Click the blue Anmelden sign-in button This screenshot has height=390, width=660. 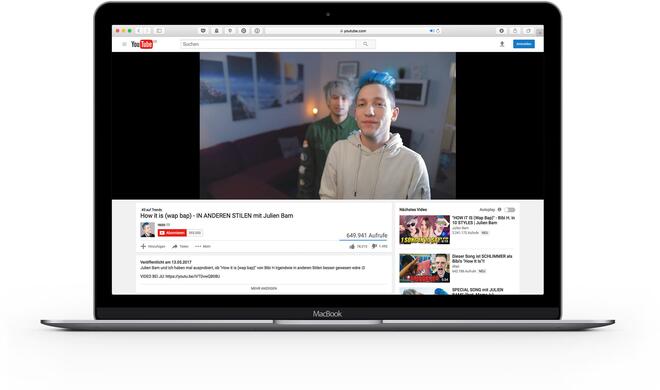(524, 44)
